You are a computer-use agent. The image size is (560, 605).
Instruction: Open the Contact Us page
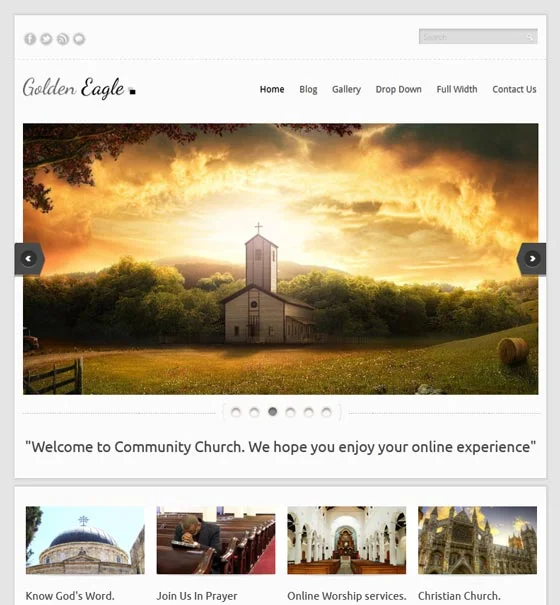(x=514, y=90)
